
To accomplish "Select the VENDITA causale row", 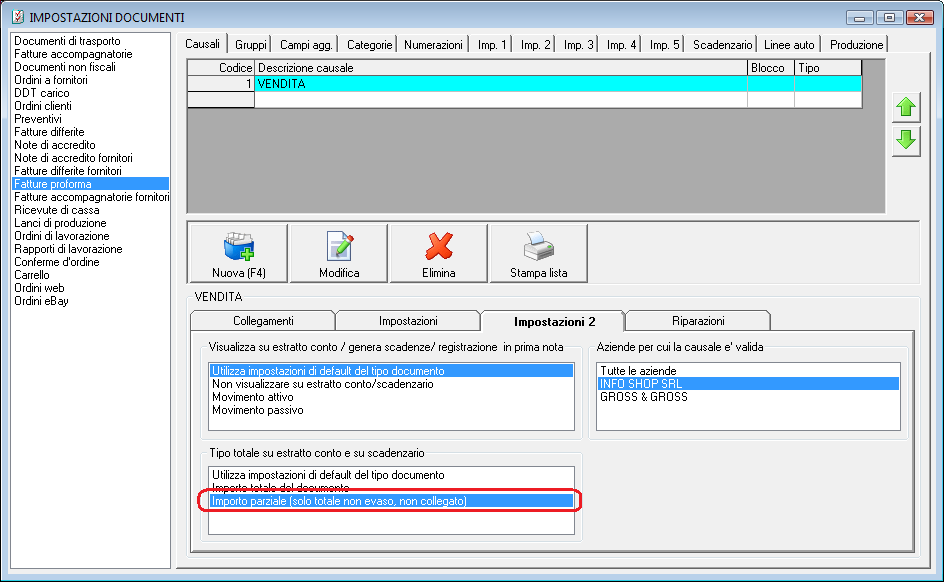I will pyautogui.click(x=524, y=84).
